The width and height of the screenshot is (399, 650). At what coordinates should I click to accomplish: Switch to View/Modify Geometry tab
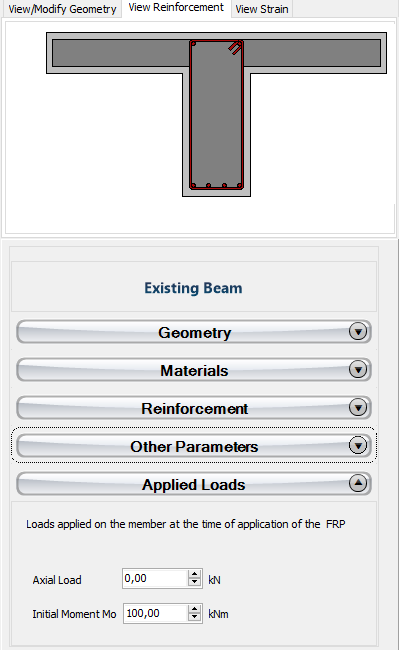point(62,9)
